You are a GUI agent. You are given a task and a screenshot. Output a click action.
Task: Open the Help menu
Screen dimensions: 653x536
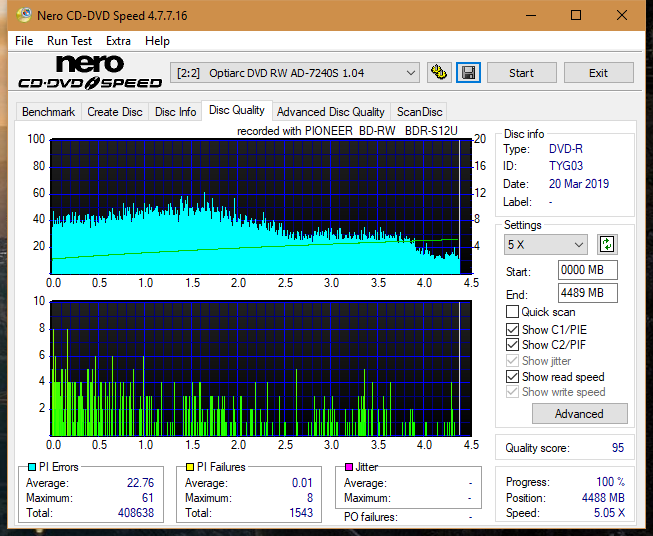coord(157,41)
